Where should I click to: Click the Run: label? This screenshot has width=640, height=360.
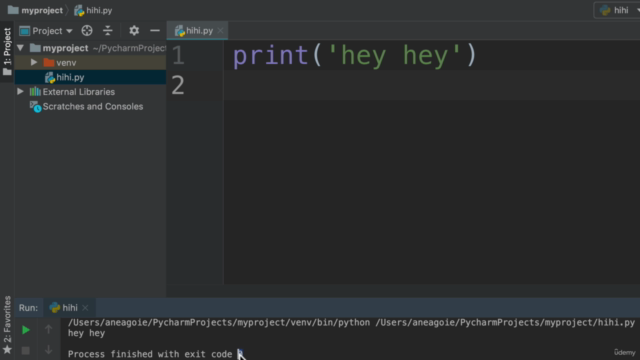click(28, 308)
